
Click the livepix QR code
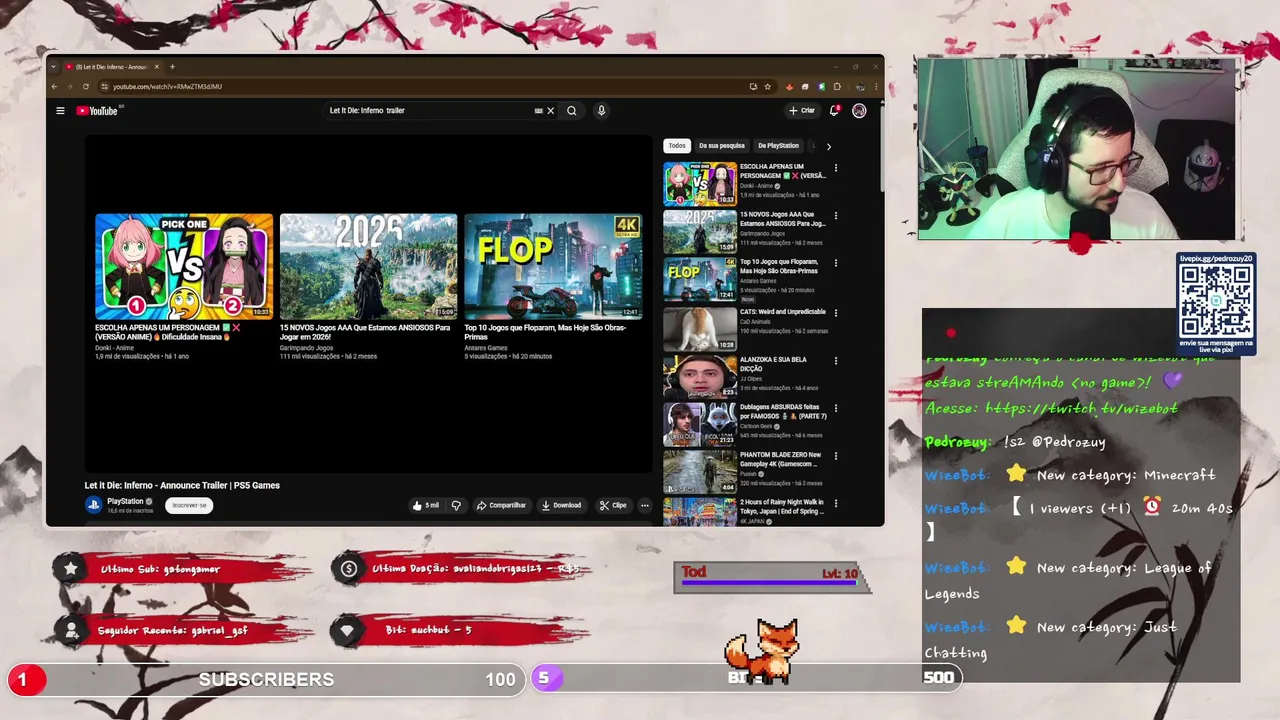(1216, 301)
